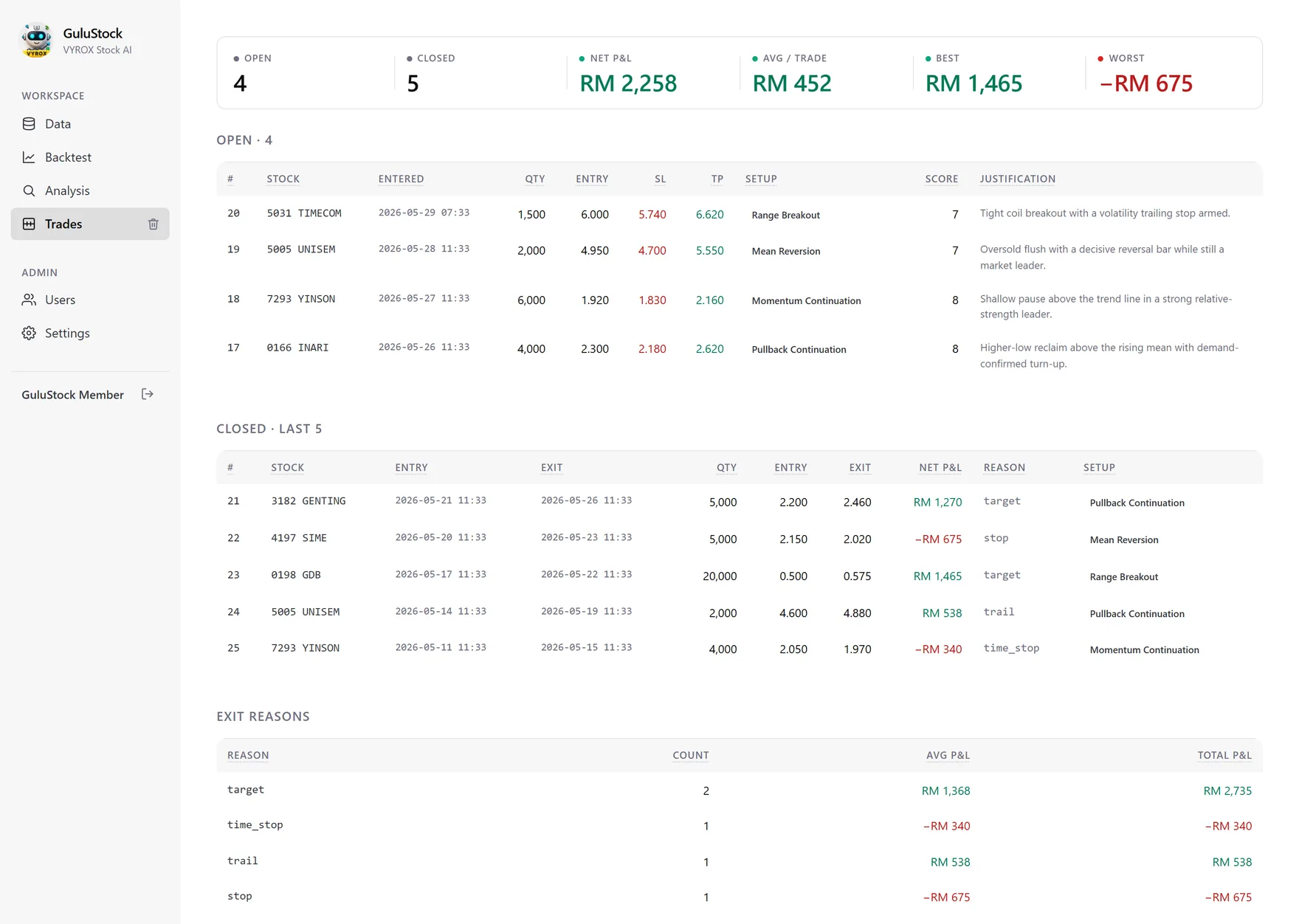The height and width of the screenshot is (924, 1299).
Task: Click INARI take profit value 2.620
Action: (710, 348)
